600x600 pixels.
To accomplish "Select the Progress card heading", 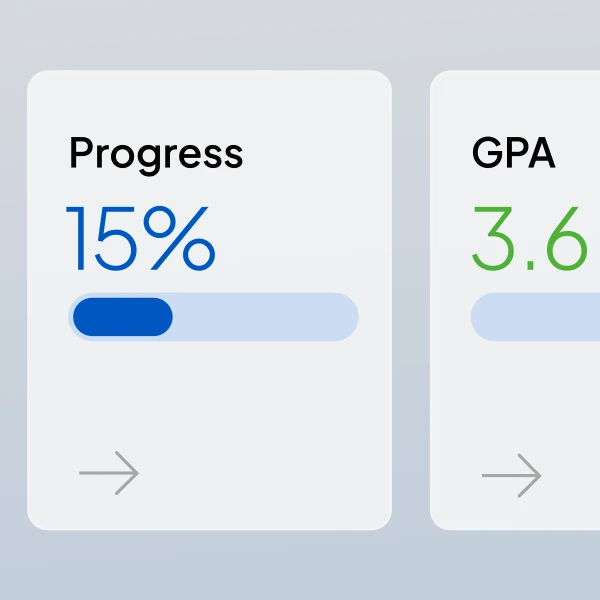I will coord(156,155).
